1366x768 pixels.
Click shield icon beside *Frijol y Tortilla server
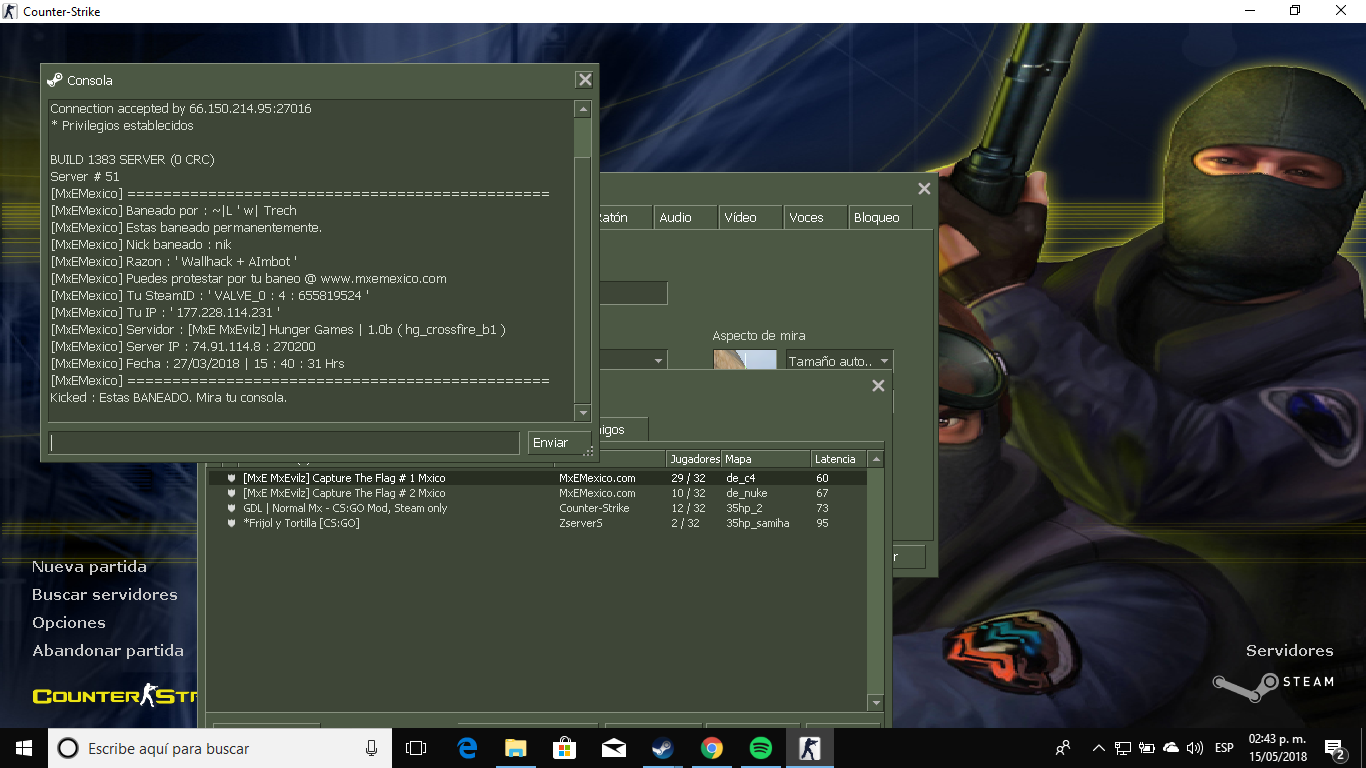click(x=232, y=523)
